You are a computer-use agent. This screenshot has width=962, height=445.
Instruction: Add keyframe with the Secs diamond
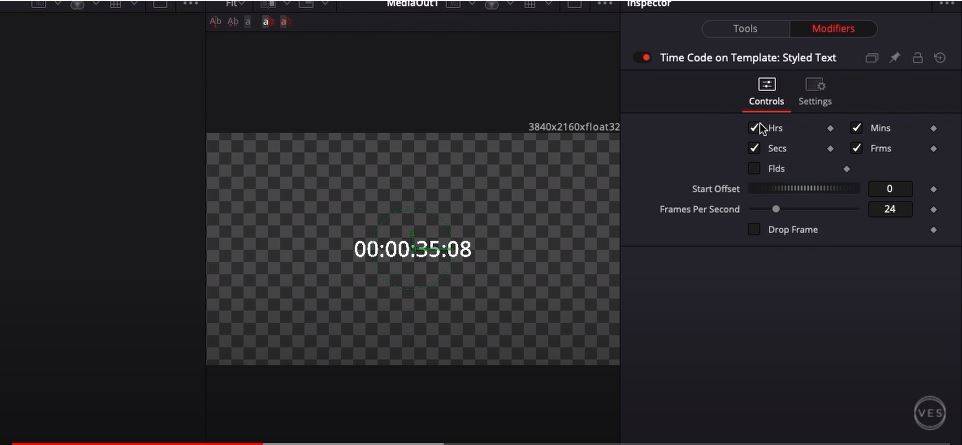tap(831, 149)
